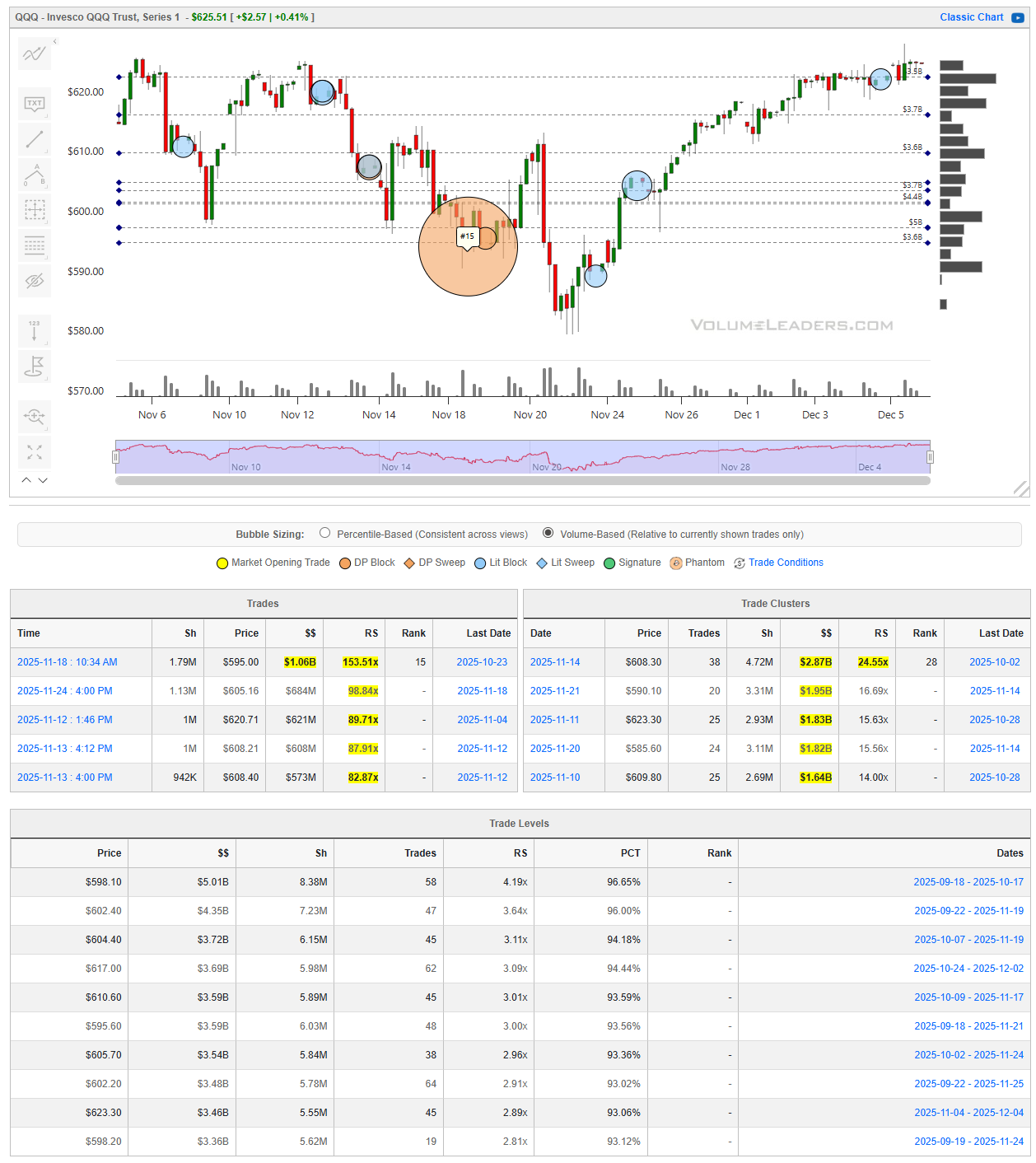This screenshot has height=1163, width=1036.
Task: Select Volume-Based bubble sizing
Action: coord(548,533)
